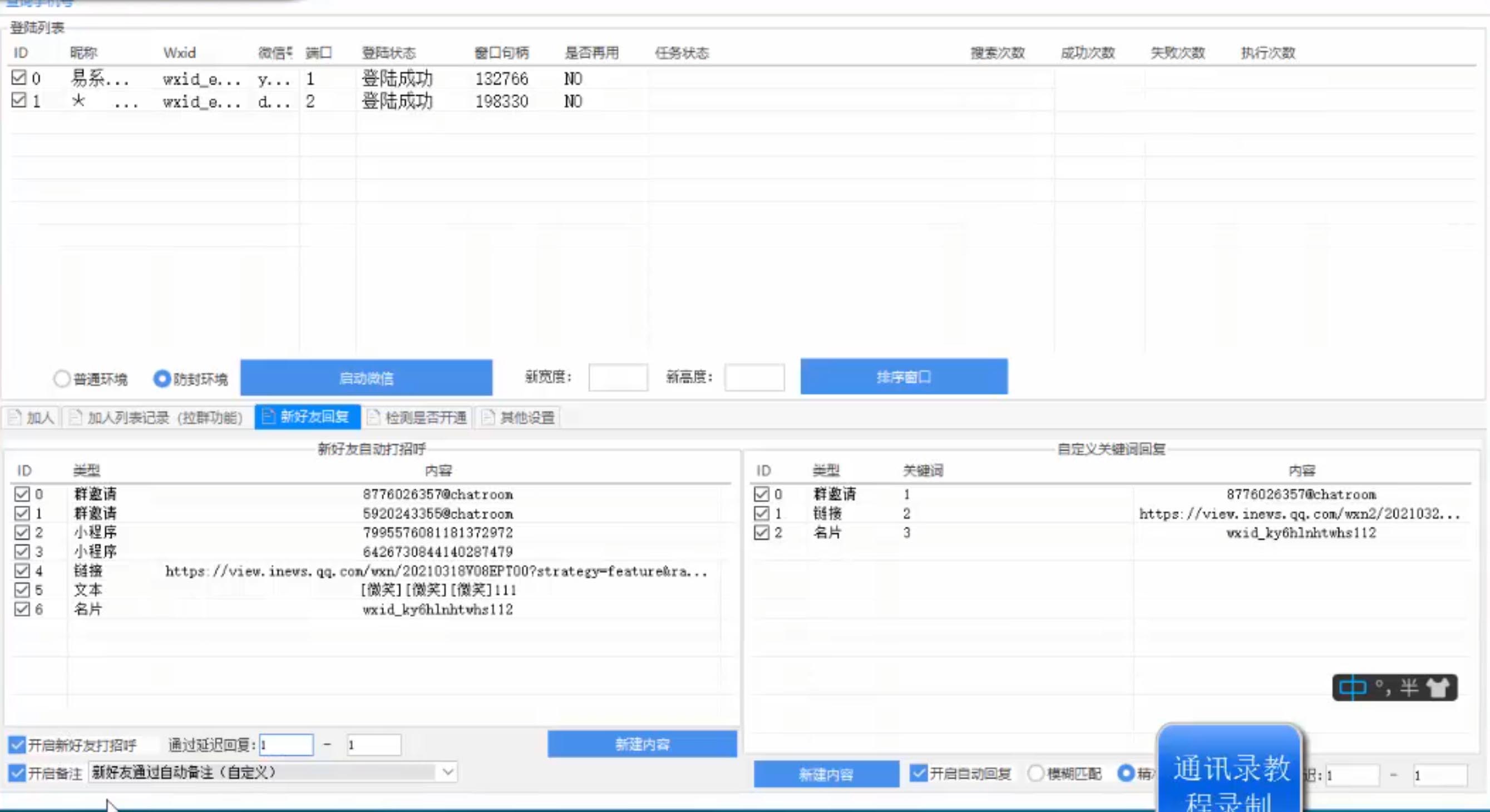The image size is (1490, 812).
Task: Select the 检测是否开通 tab
Action: pyautogui.click(x=419, y=418)
